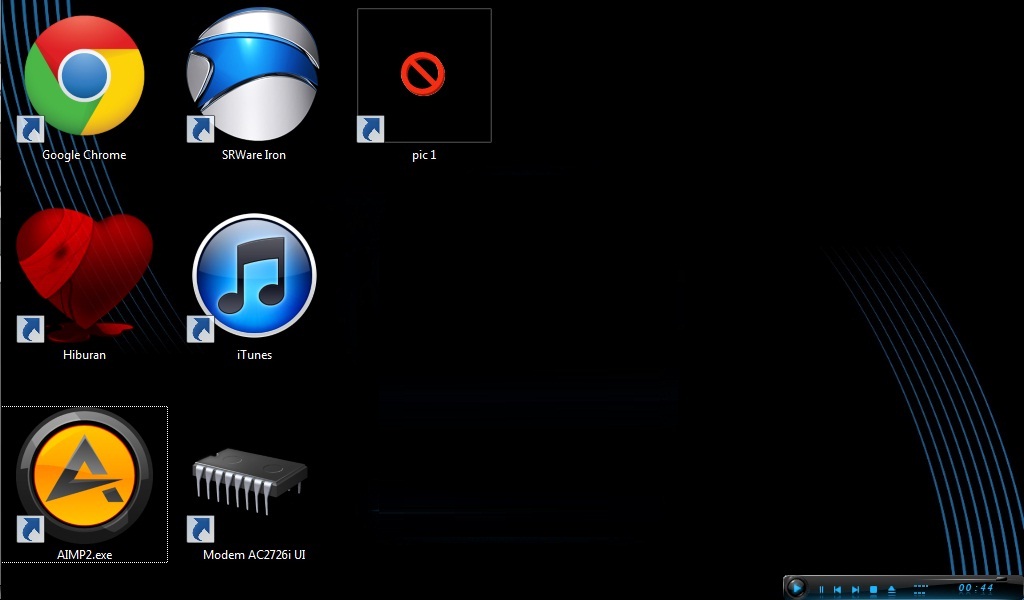Click the AIMP2.exe label text
Viewport: 1024px width, 600px height.
[x=84, y=554]
